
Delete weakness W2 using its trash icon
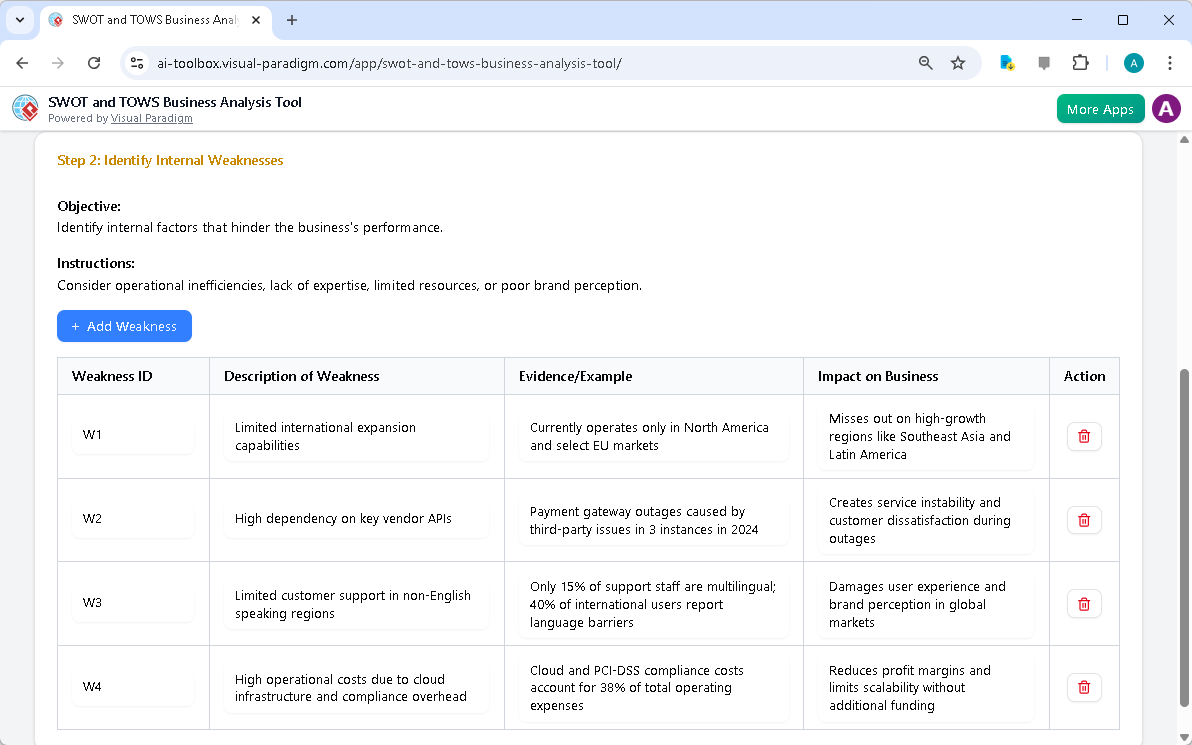tap(1083, 520)
